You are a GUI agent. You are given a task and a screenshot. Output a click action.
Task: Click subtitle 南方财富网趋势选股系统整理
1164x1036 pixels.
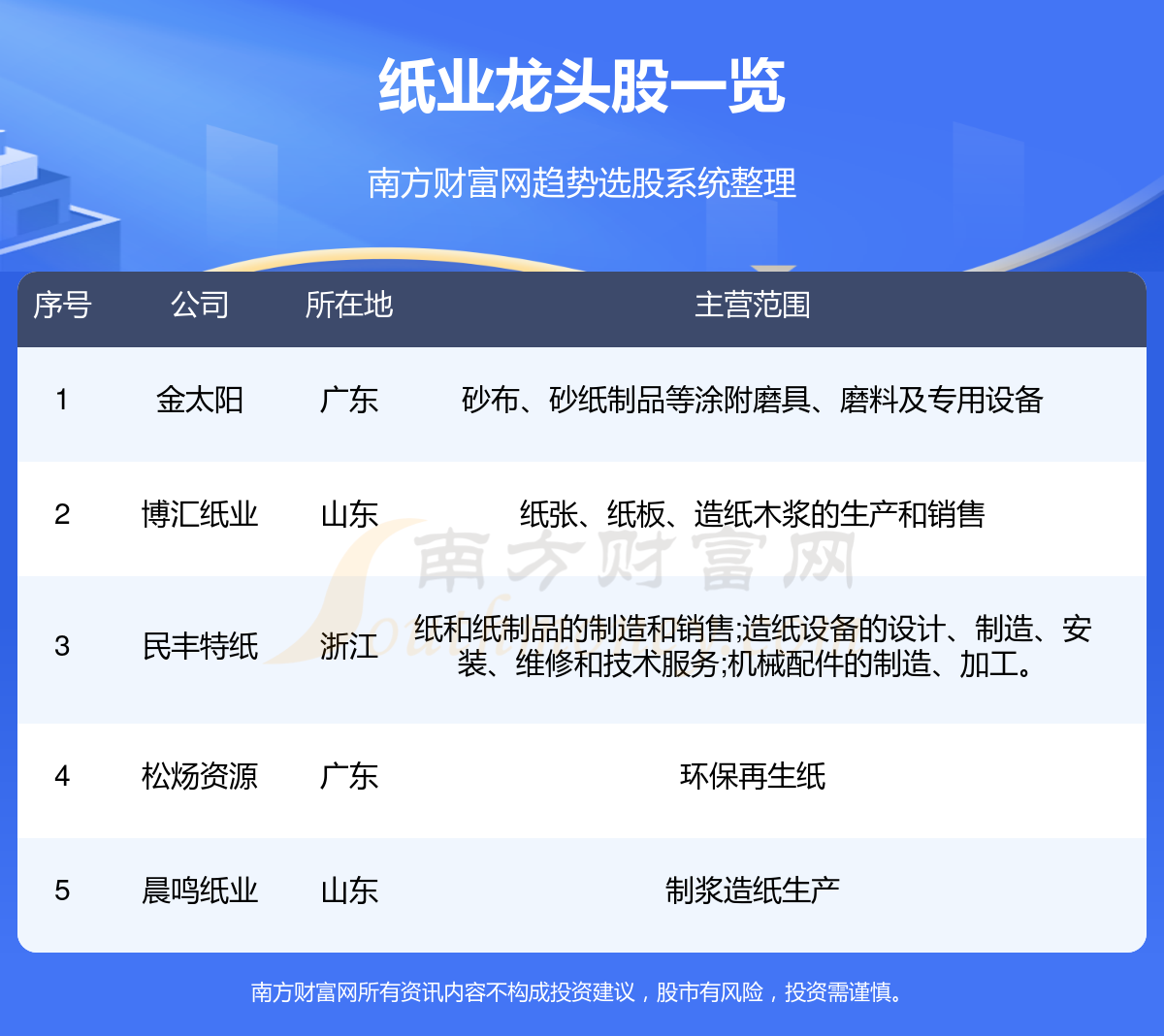click(582, 183)
